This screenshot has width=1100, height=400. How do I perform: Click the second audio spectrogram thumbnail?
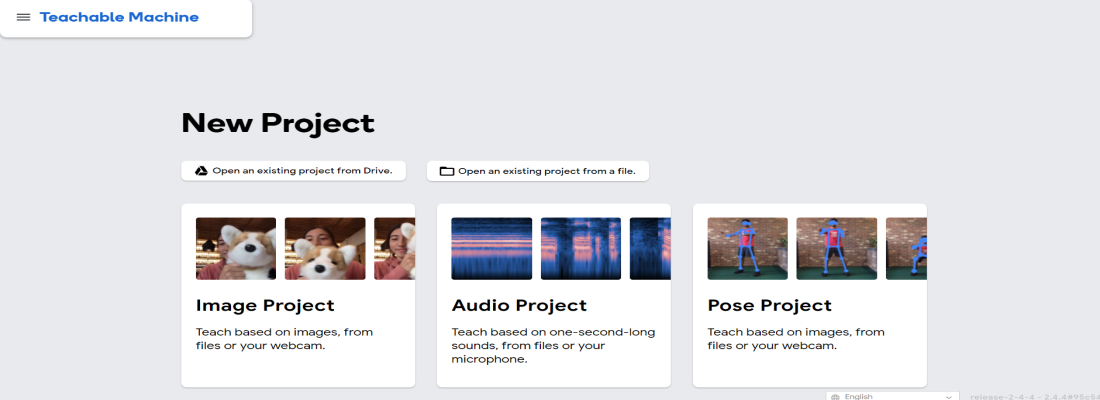[x=581, y=249]
